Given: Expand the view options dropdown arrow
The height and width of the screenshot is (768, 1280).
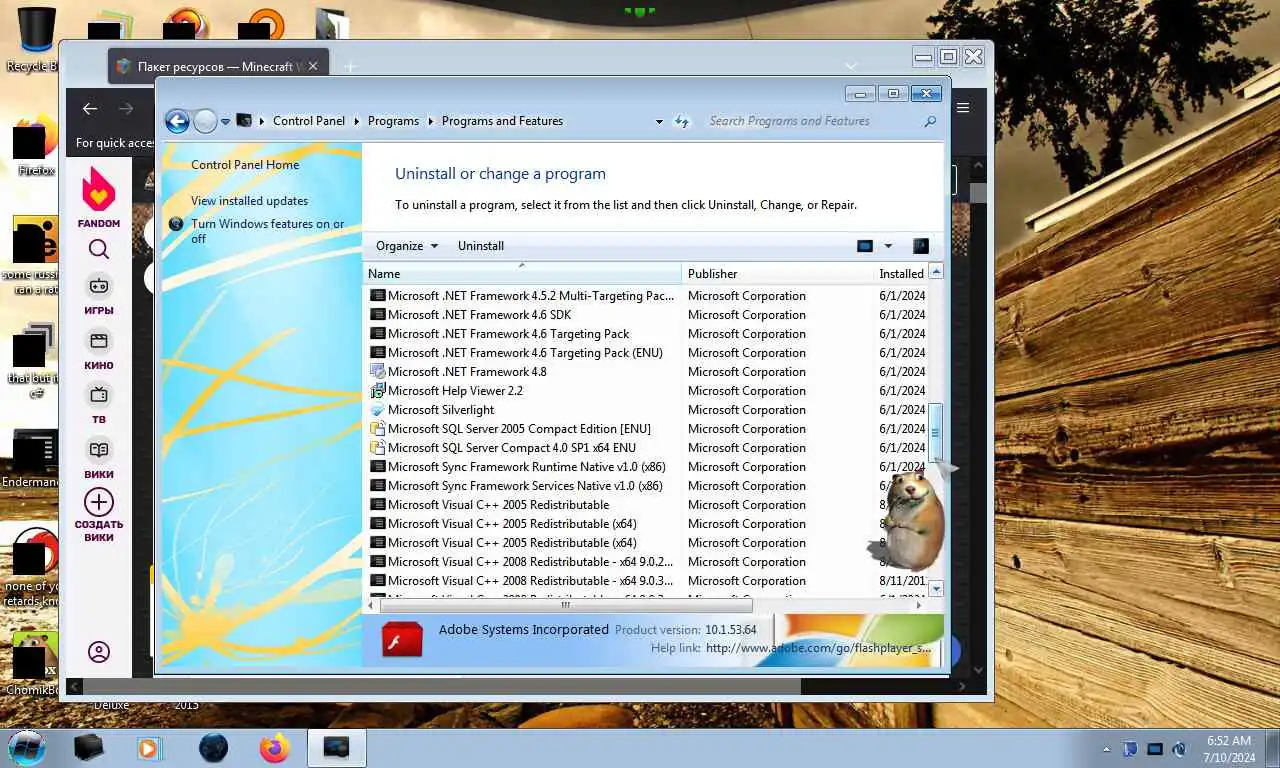Looking at the screenshot, I should pyautogui.click(x=888, y=246).
